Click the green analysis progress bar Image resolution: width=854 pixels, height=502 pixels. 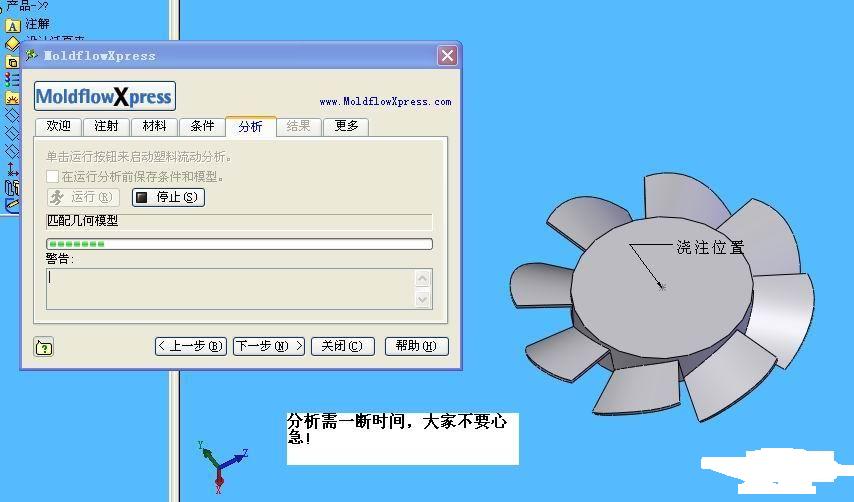pyautogui.click(x=240, y=244)
